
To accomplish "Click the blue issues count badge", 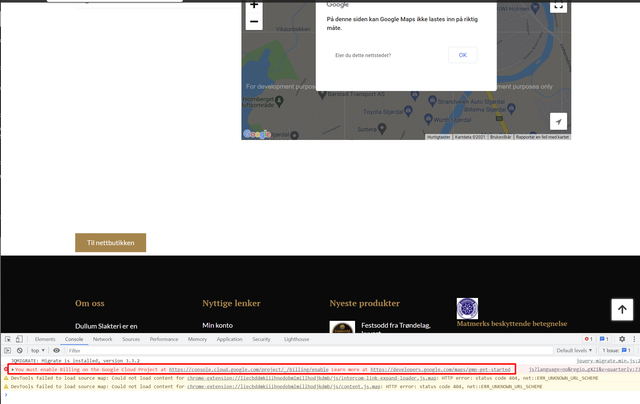I will point(604,339).
